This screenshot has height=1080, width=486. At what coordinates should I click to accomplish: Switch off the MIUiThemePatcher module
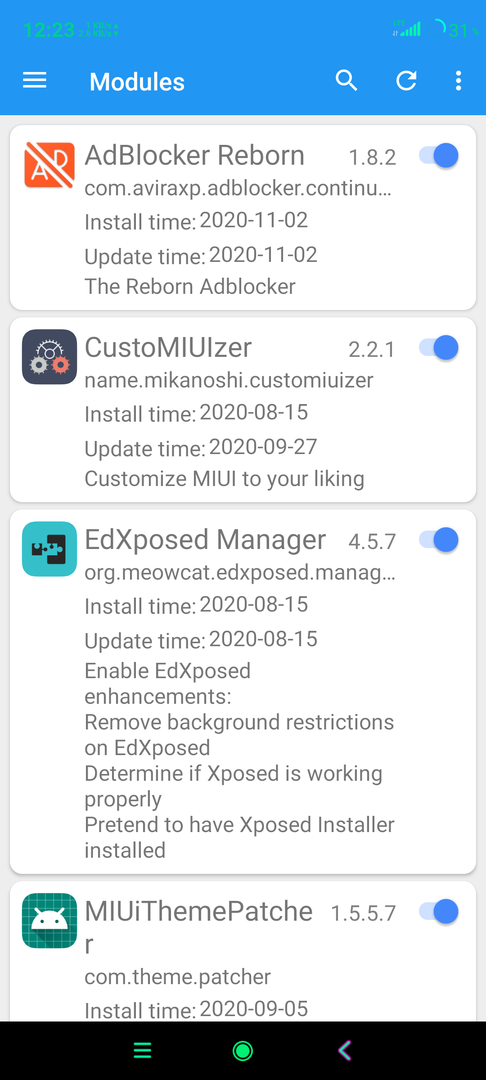(439, 911)
